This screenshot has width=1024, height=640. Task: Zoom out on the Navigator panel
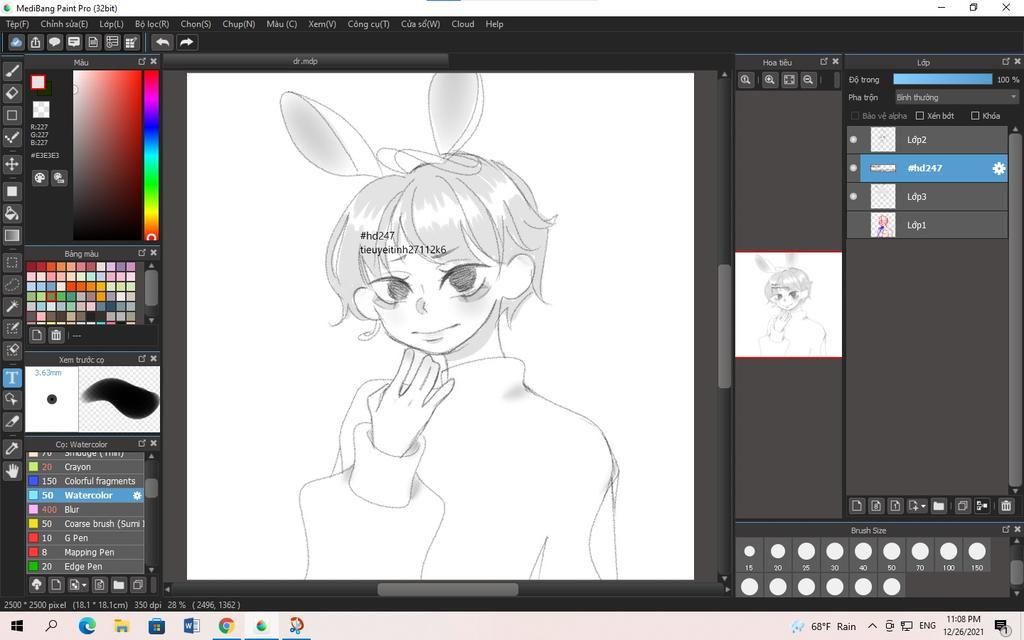pos(808,80)
